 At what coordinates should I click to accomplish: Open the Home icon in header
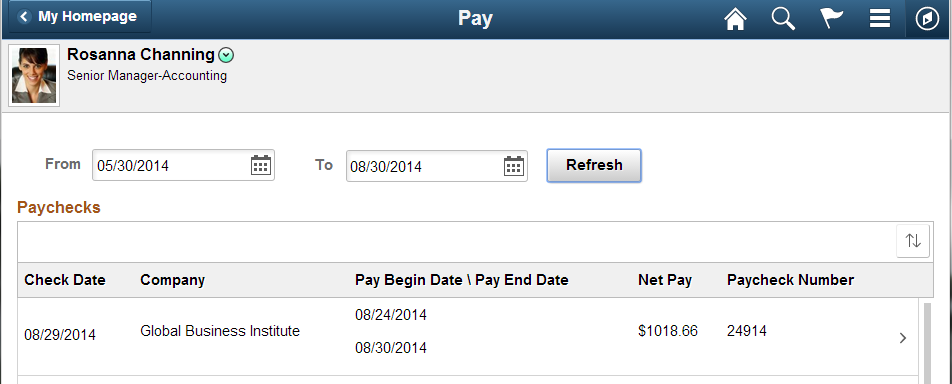(735, 18)
